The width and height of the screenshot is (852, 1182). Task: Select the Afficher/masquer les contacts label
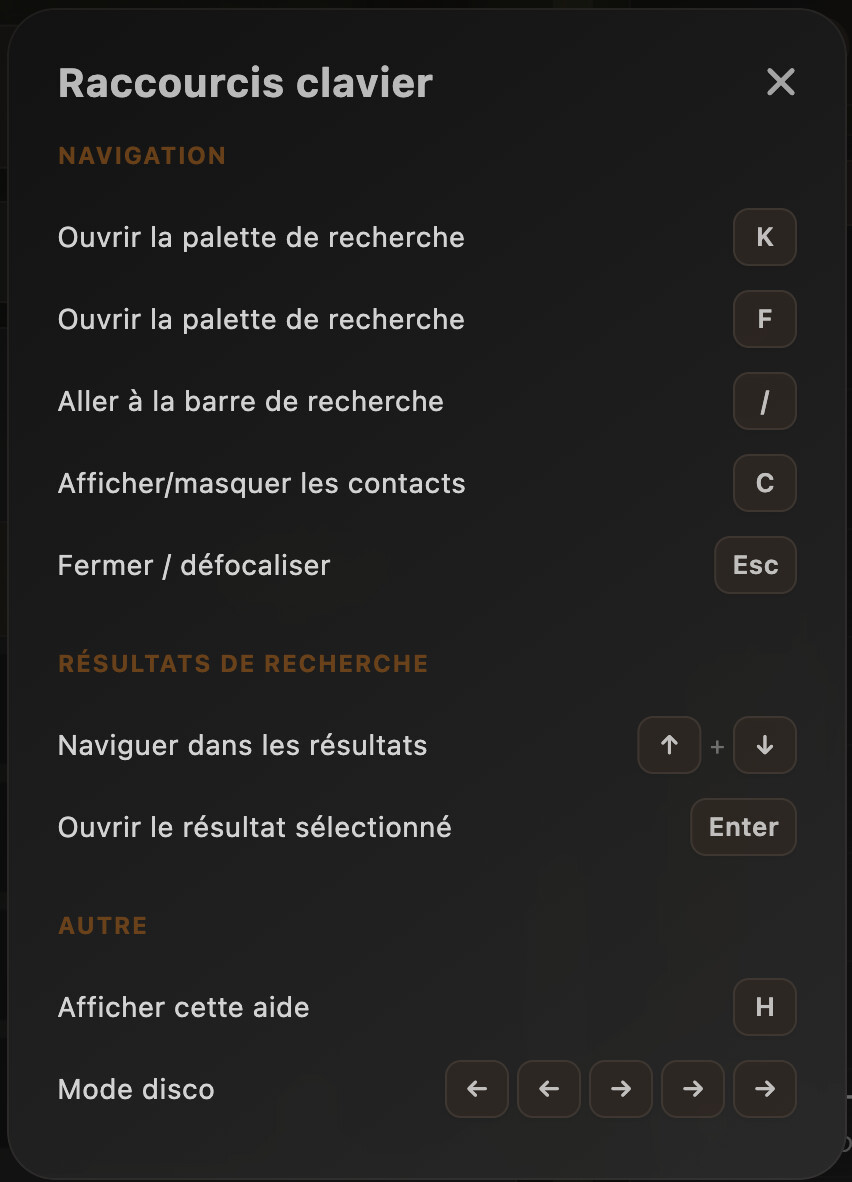262,484
